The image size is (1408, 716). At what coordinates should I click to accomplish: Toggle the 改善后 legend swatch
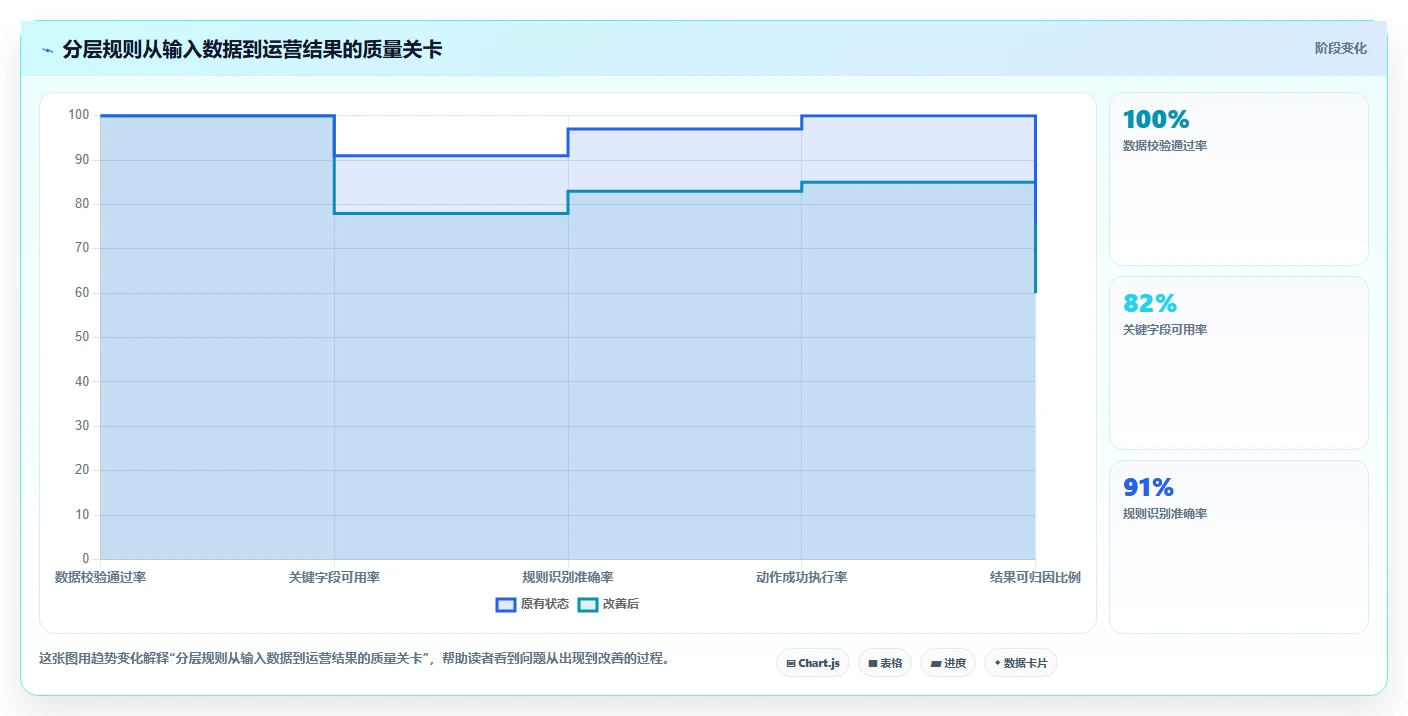click(588, 604)
